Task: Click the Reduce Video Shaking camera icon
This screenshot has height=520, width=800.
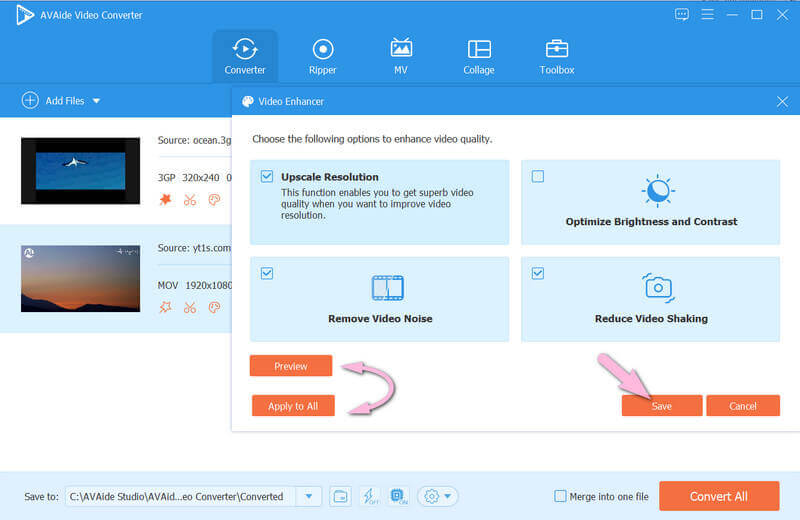Action: tap(658, 288)
